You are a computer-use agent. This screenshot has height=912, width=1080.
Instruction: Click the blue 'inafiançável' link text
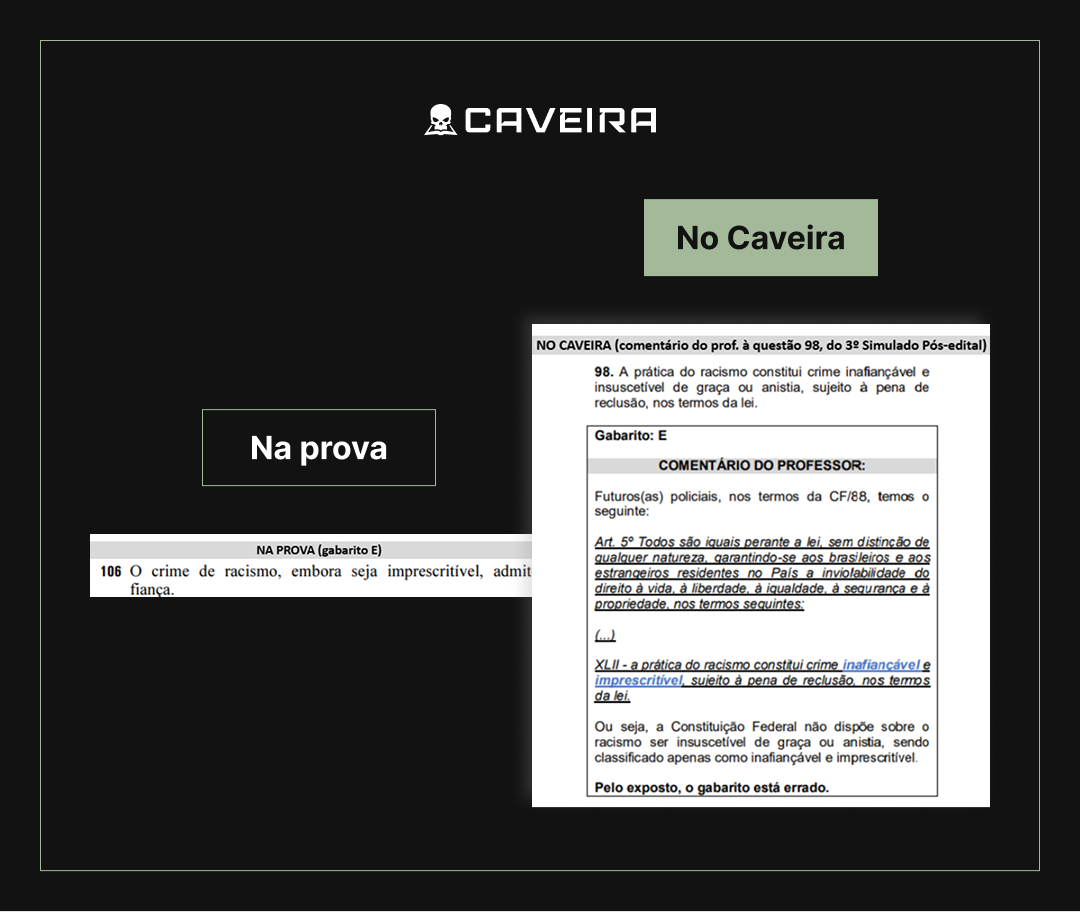tap(881, 665)
